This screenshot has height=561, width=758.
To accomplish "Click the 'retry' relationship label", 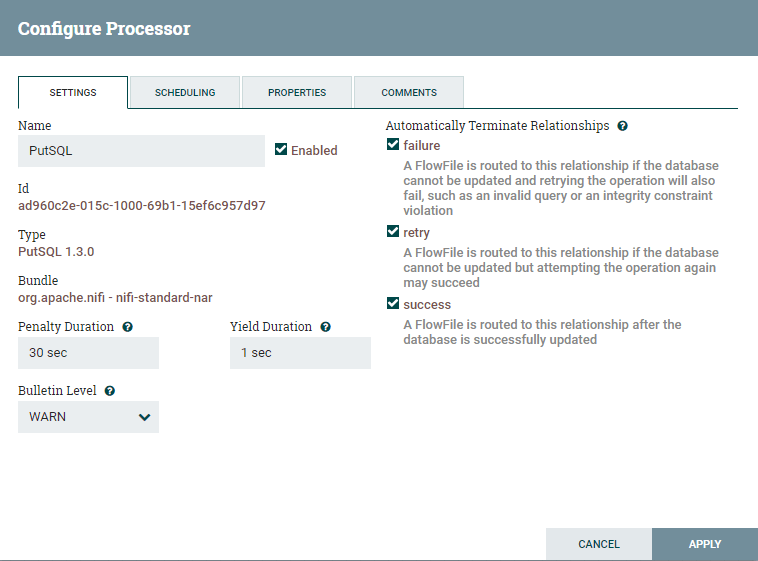I will (416, 233).
